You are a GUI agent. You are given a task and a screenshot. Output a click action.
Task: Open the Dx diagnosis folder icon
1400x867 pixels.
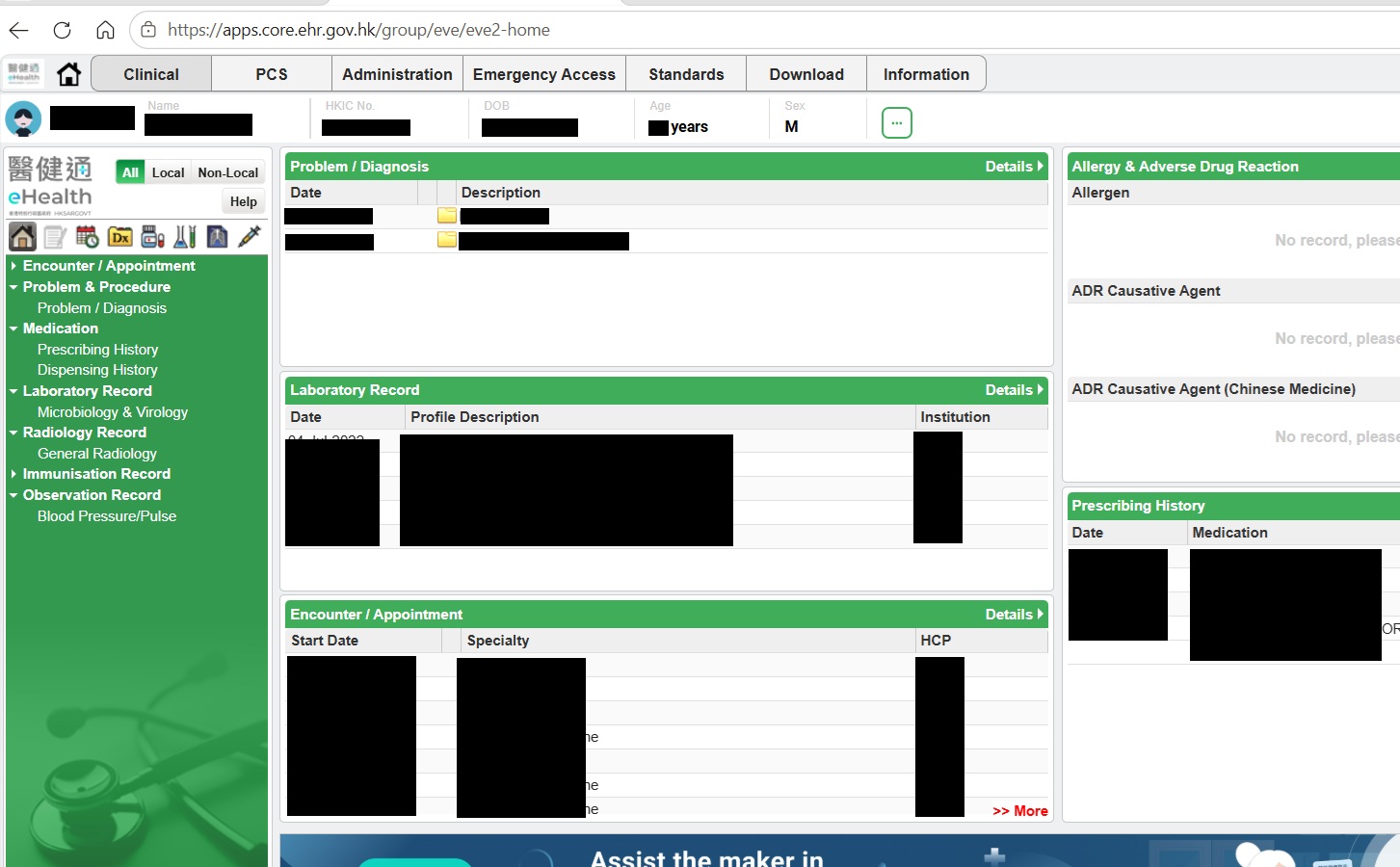tap(120, 236)
